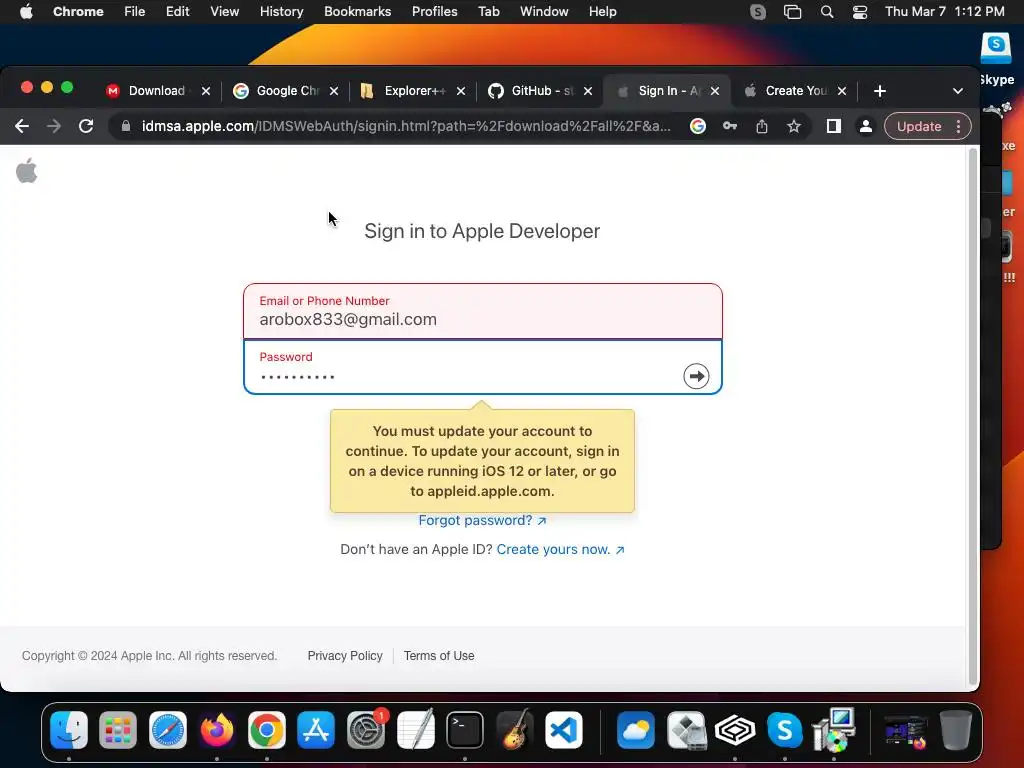The width and height of the screenshot is (1024, 768).
Task: Toggle the Chrome side panel
Action: (833, 126)
